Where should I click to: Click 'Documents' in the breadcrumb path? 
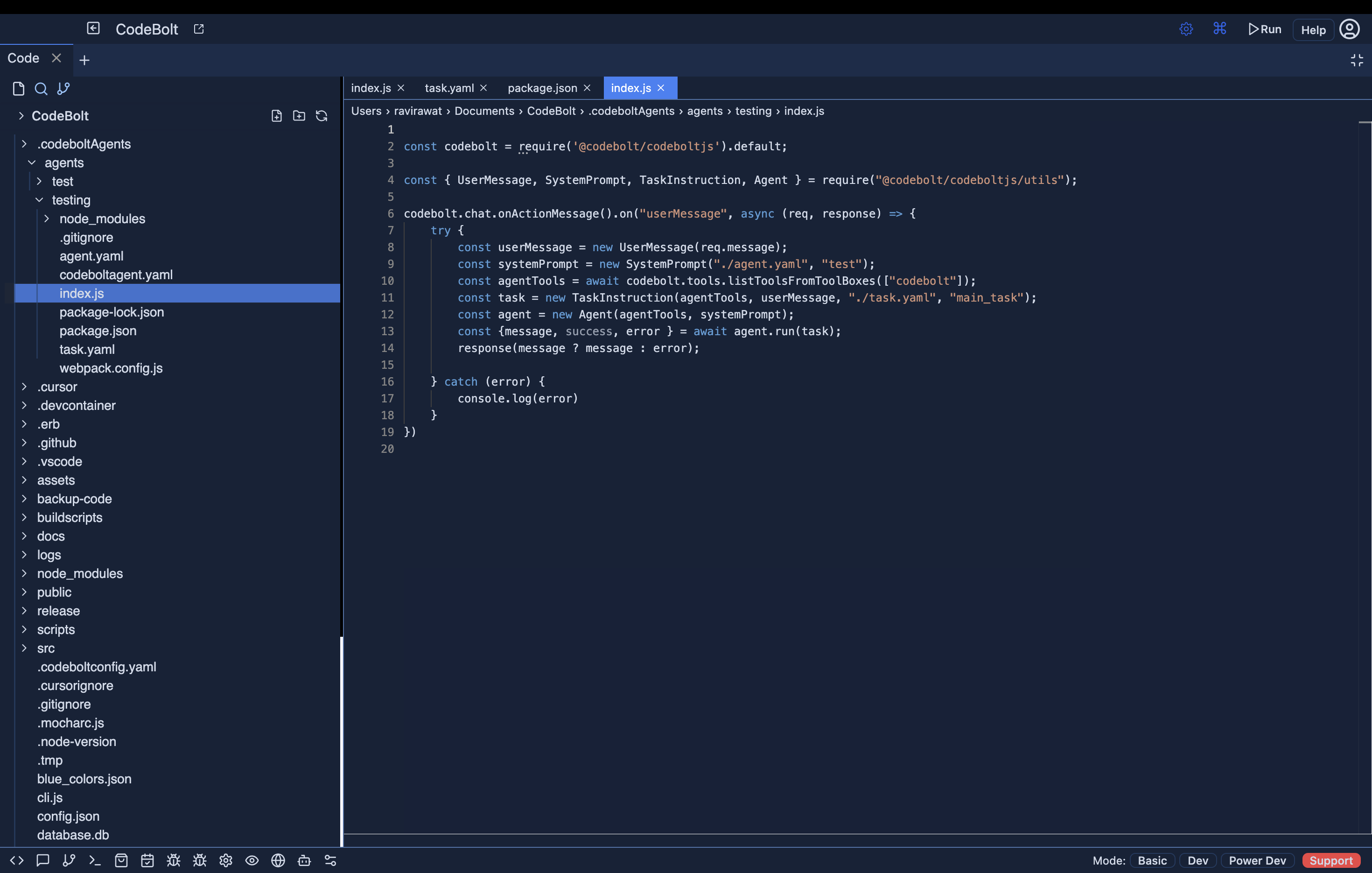click(484, 111)
